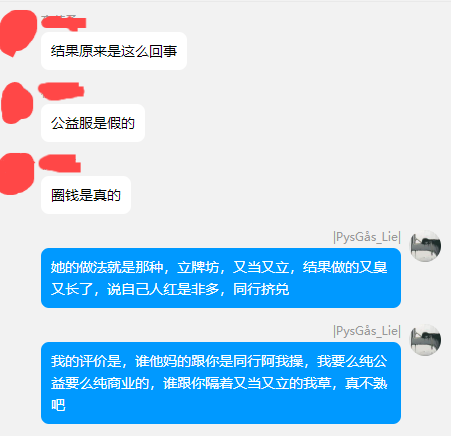Select the 公益服是假的 message bubble
Image resolution: width=451 pixels, height=436 pixels.
(x=93, y=123)
